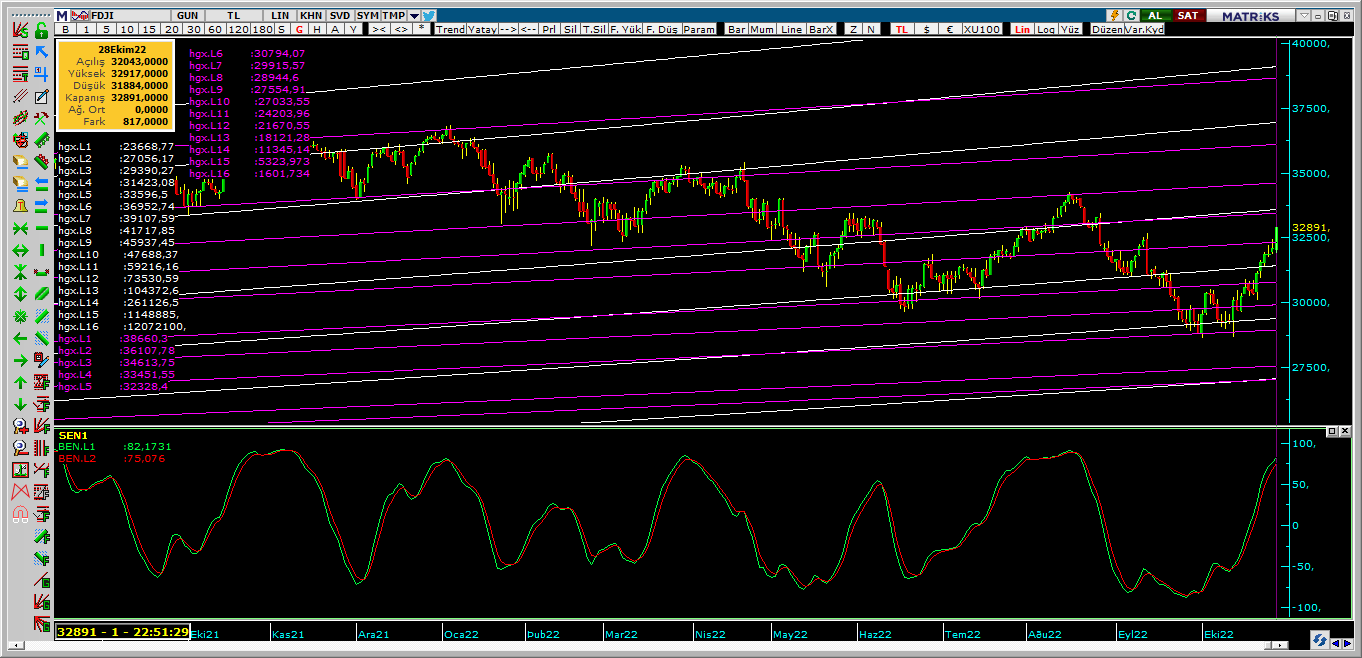
Task: Click the pencil edit icon in left toolbar
Action: 41,97
